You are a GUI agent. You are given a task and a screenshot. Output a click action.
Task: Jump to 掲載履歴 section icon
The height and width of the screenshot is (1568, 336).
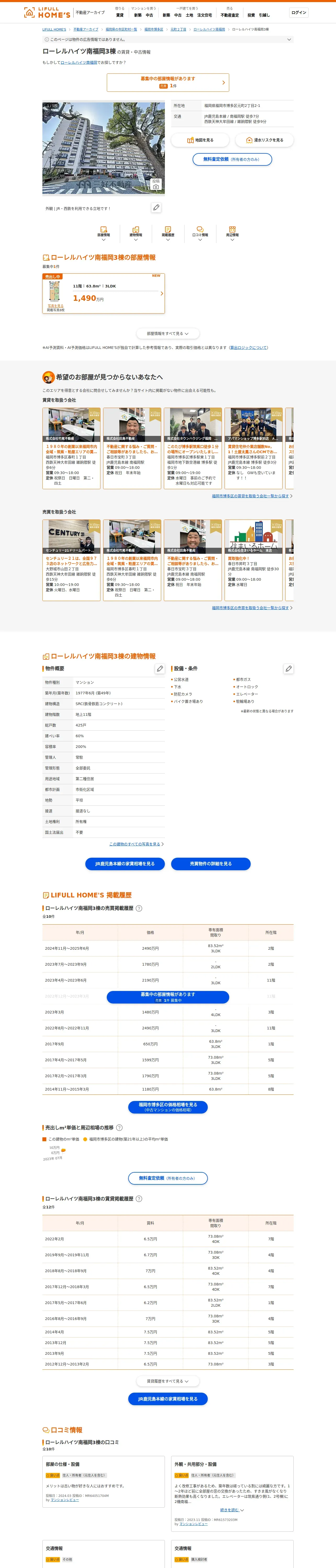point(168,233)
